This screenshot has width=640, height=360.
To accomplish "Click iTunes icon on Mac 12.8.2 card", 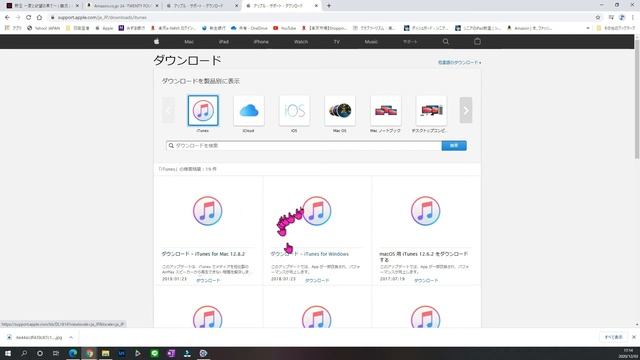I will pos(207,211).
